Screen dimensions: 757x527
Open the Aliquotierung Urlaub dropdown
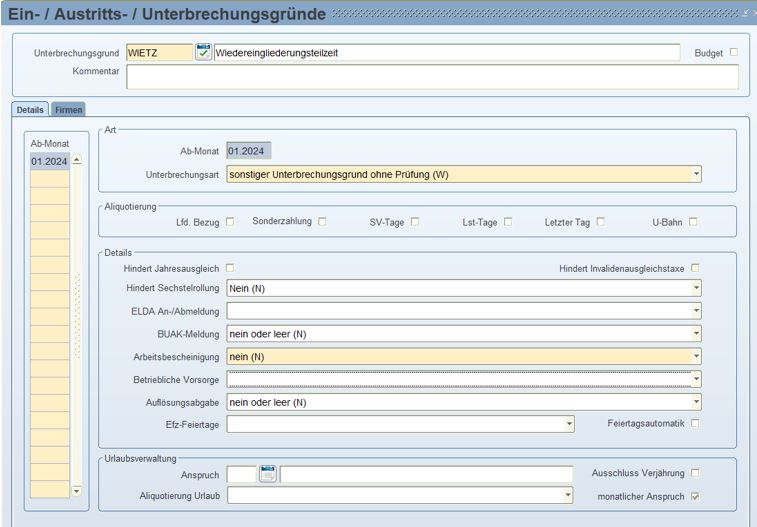(x=568, y=495)
